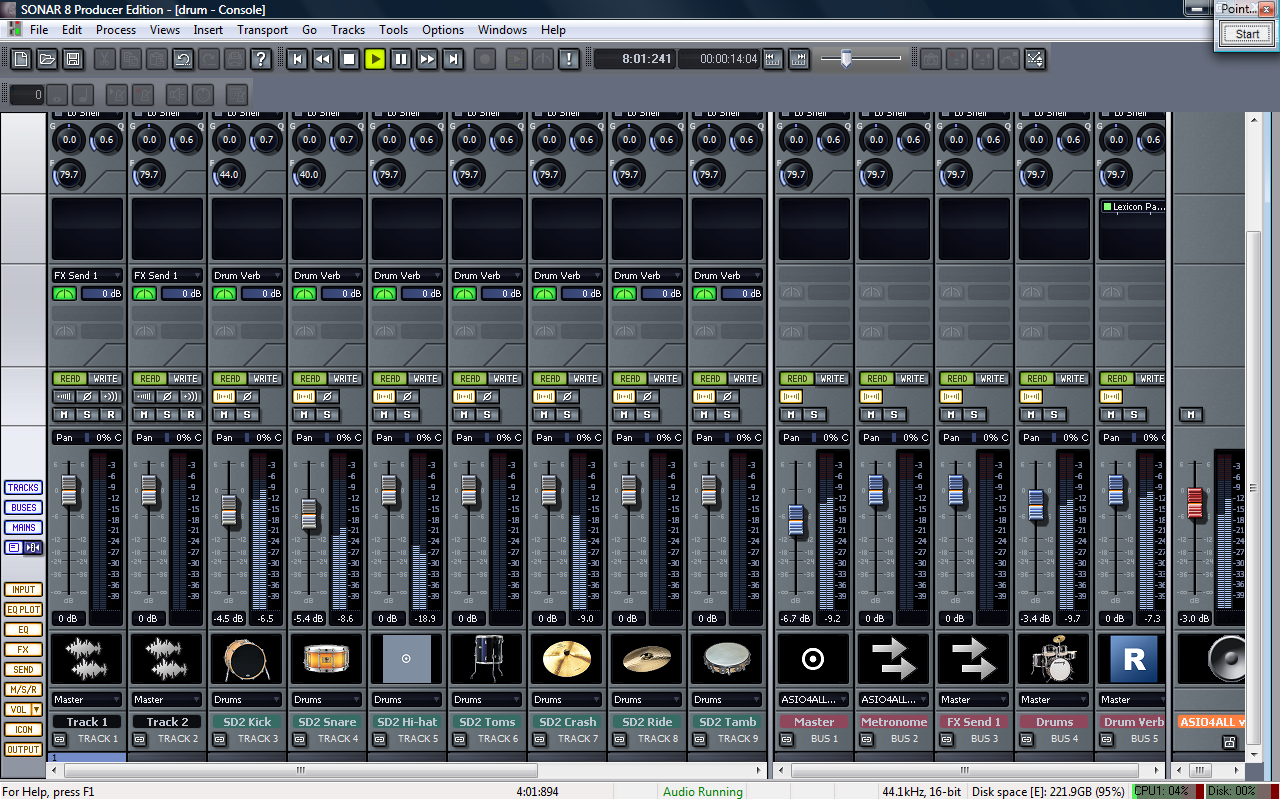Click the SD2 Crash cymbal icon

(x=566, y=659)
